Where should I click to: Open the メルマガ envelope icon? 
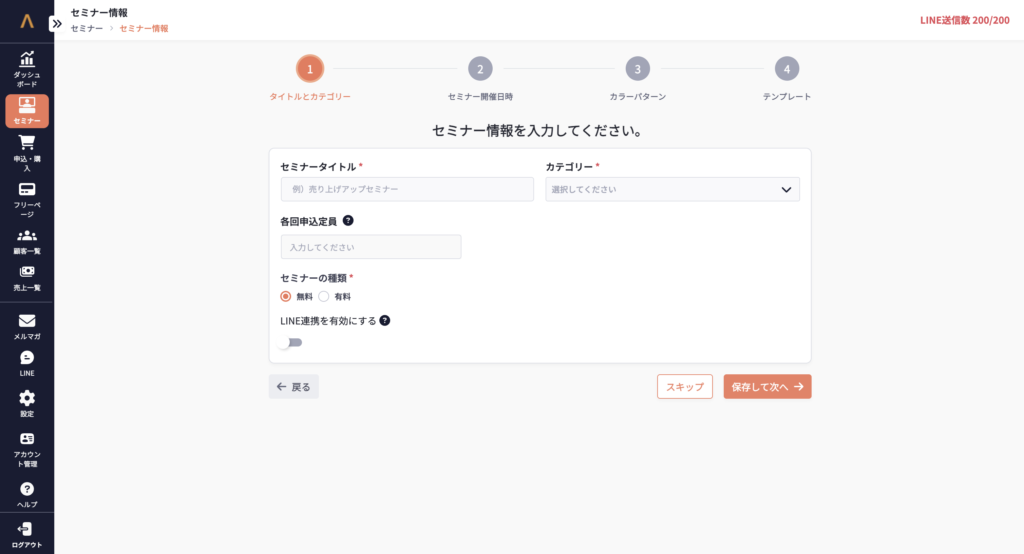pos(27,321)
